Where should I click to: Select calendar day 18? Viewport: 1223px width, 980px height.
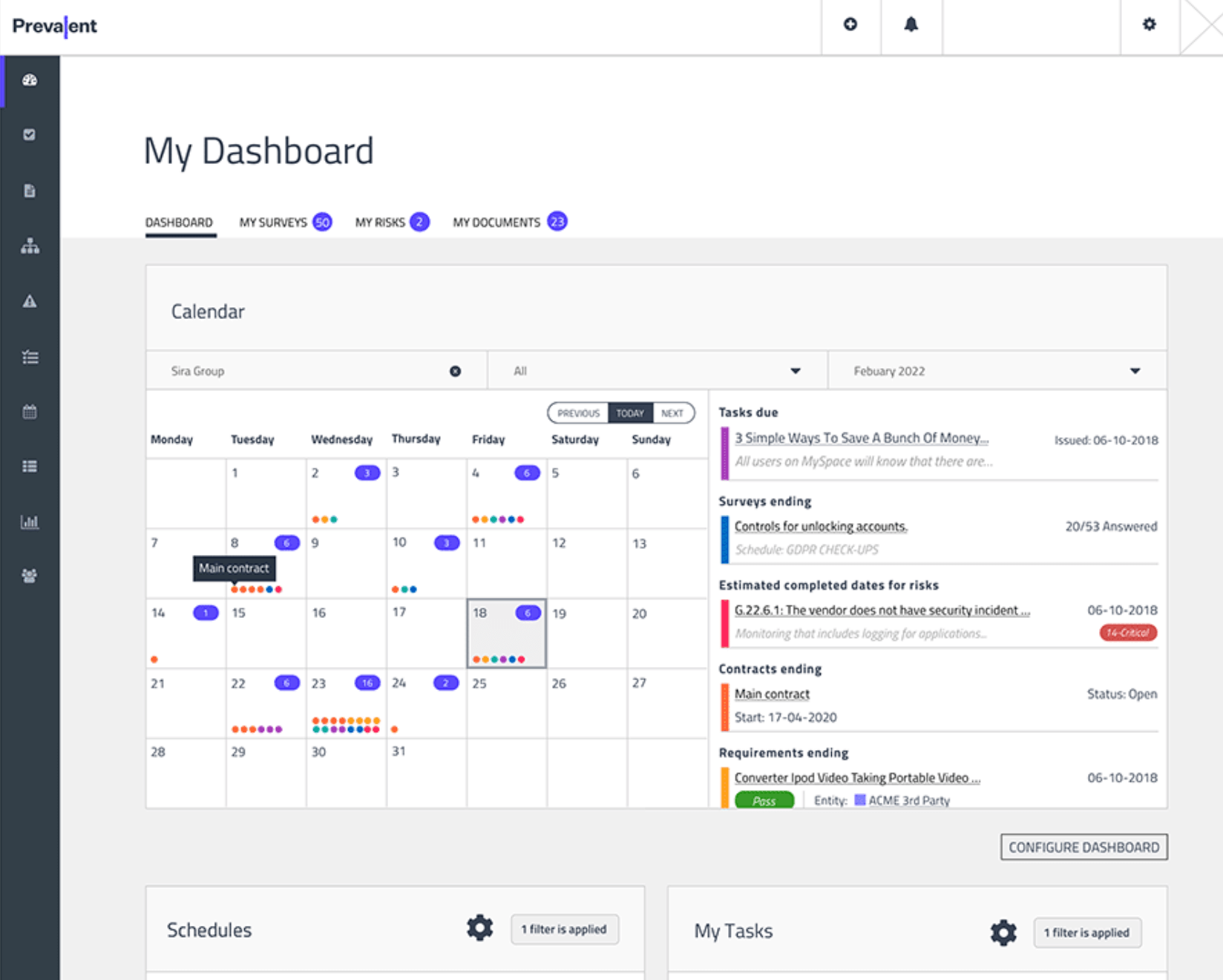[507, 634]
